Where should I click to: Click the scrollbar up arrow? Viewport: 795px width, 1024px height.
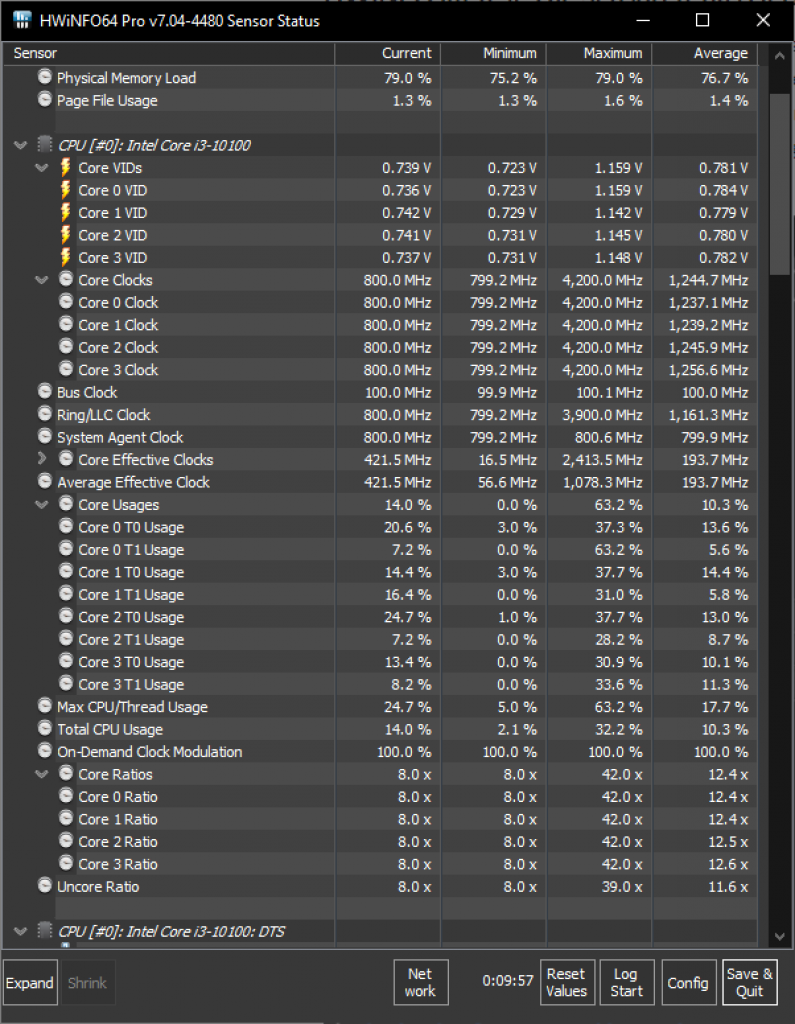click(x=779, y=56)
